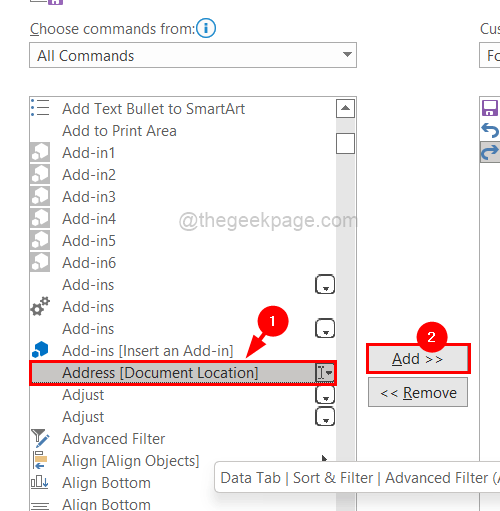Select the Add Text Bullet to SmartArt icon

pyautogui.click(x=40, y=108)
